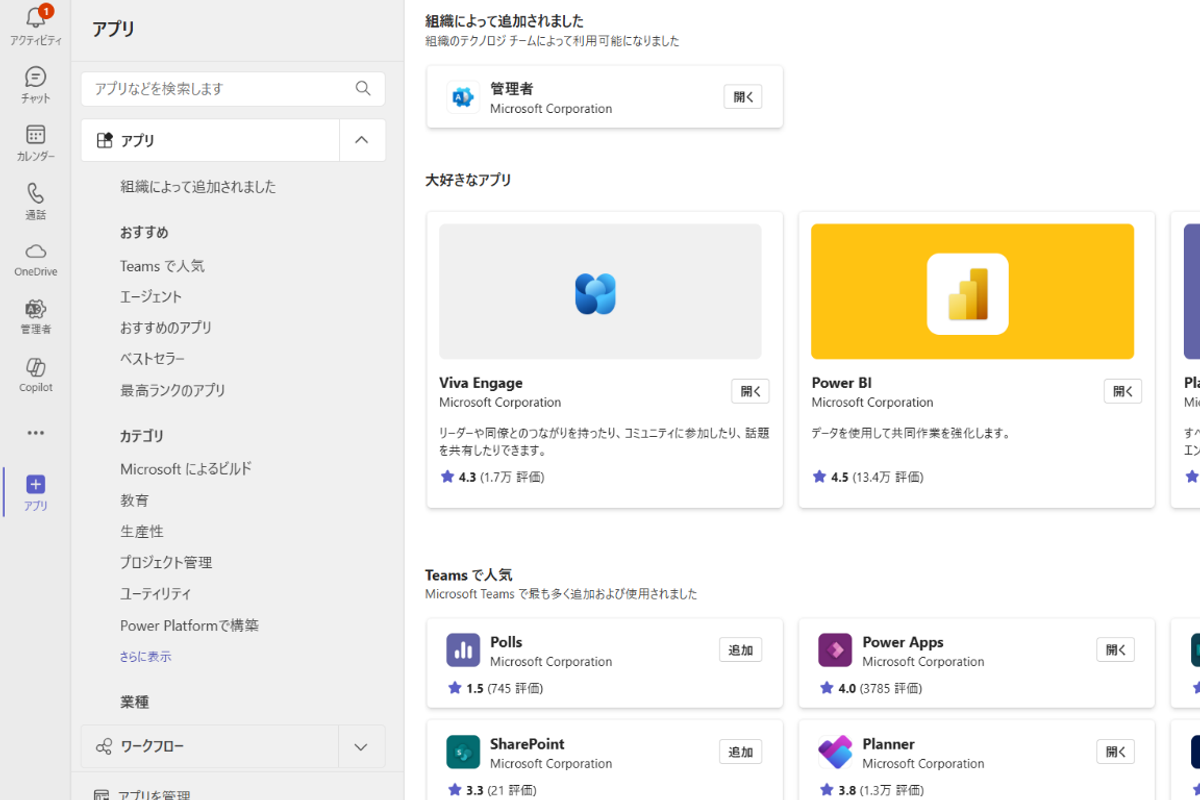Expand categories with さらに表示
The height and width of the screenshot is (800, 1200).
tap(146, 657)
